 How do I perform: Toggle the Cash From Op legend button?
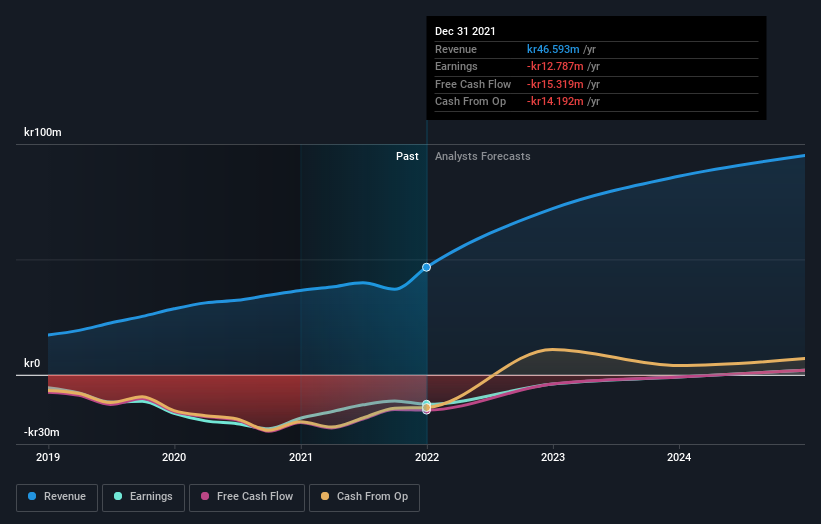click(x=364, y=497)
